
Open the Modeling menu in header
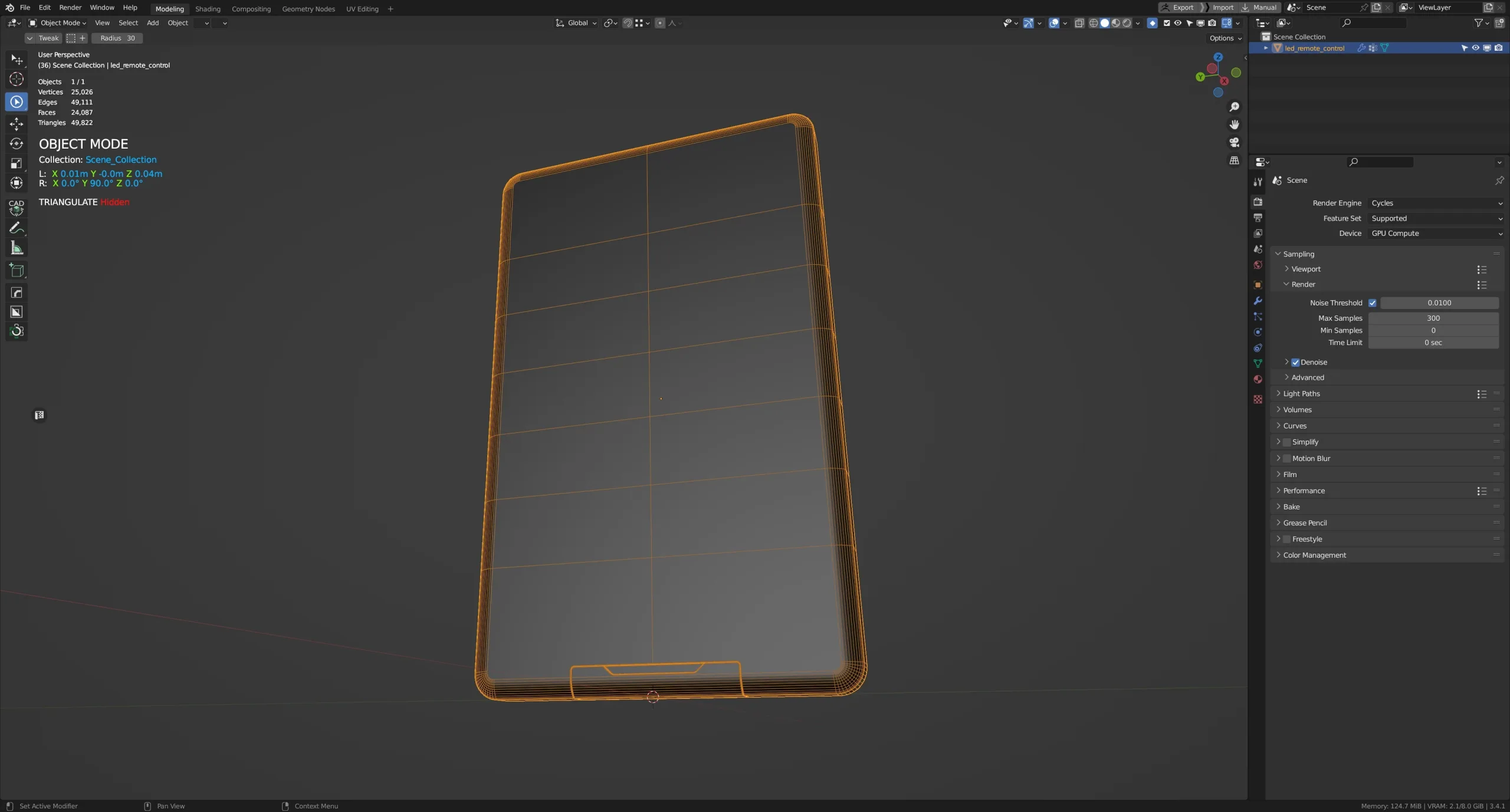point(168,8)
